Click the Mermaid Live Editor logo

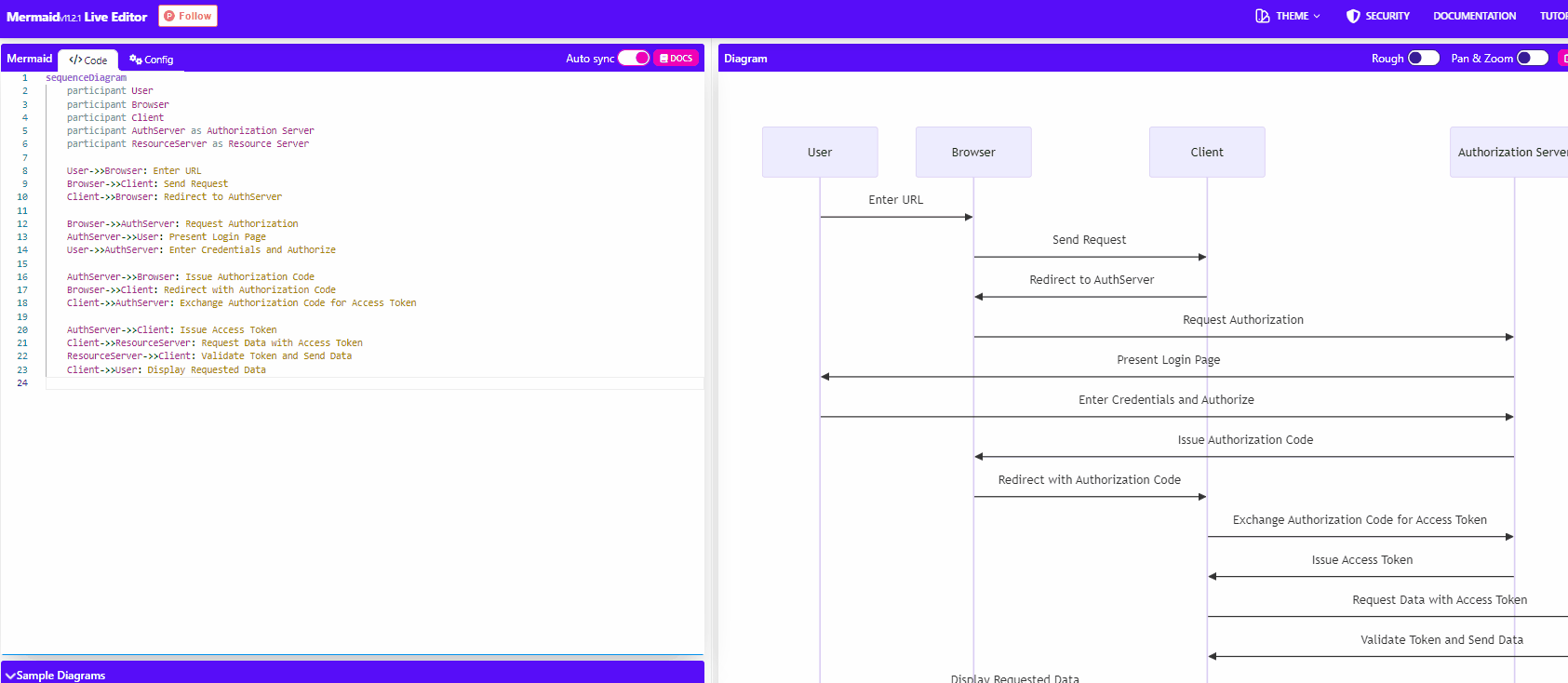(x=76, y=17)
